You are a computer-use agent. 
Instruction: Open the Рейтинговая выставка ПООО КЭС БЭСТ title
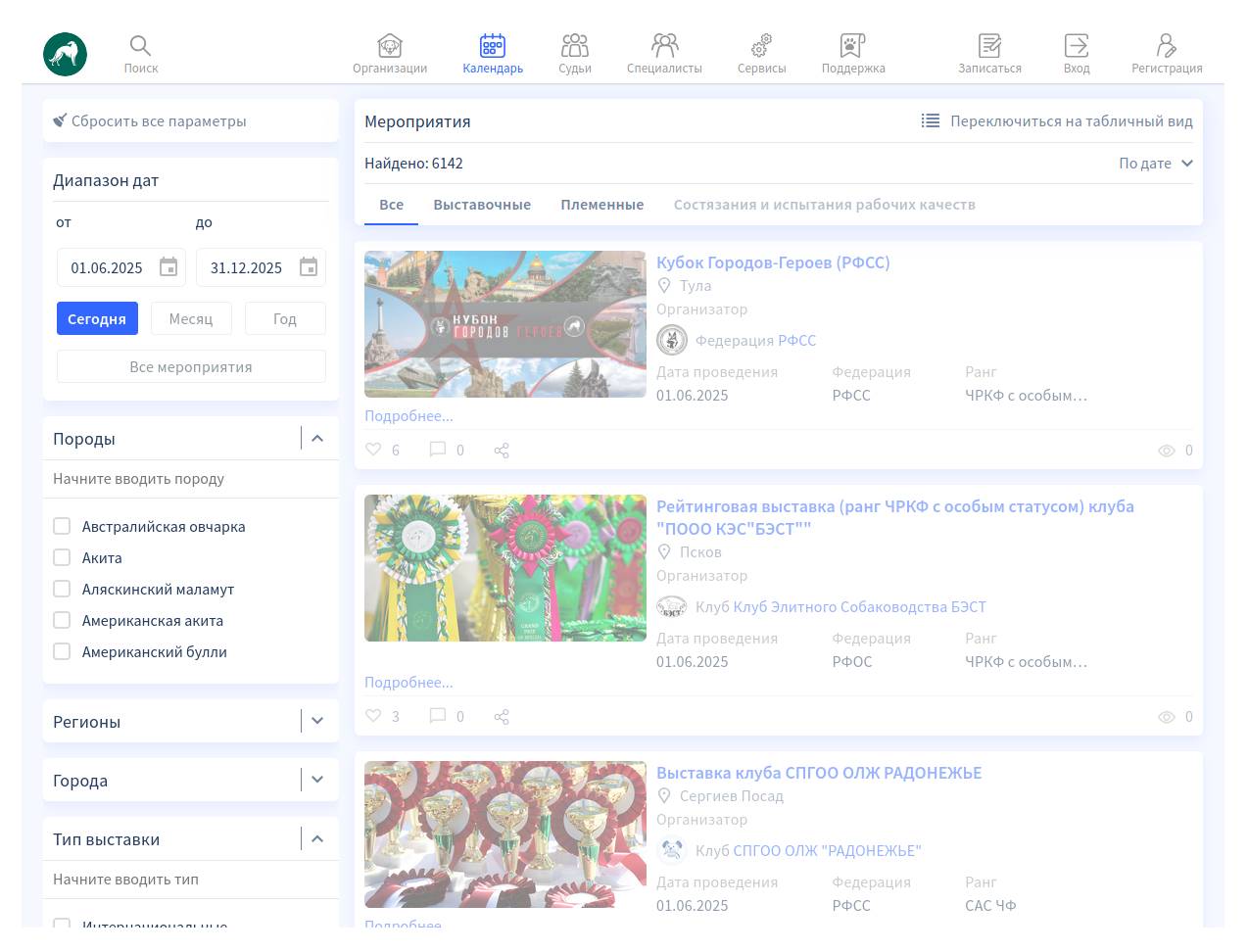coord(895,517)
